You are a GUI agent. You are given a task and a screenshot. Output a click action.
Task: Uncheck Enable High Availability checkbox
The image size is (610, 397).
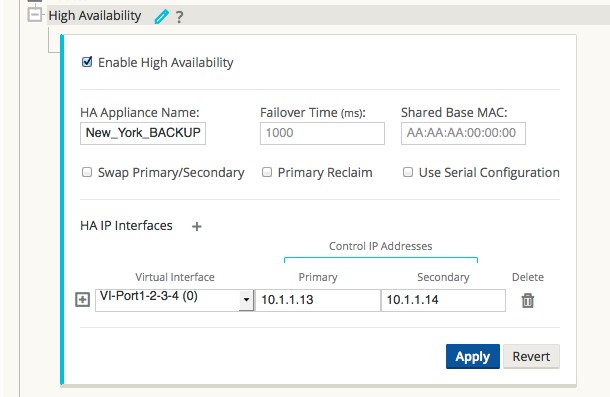[87, 62]
